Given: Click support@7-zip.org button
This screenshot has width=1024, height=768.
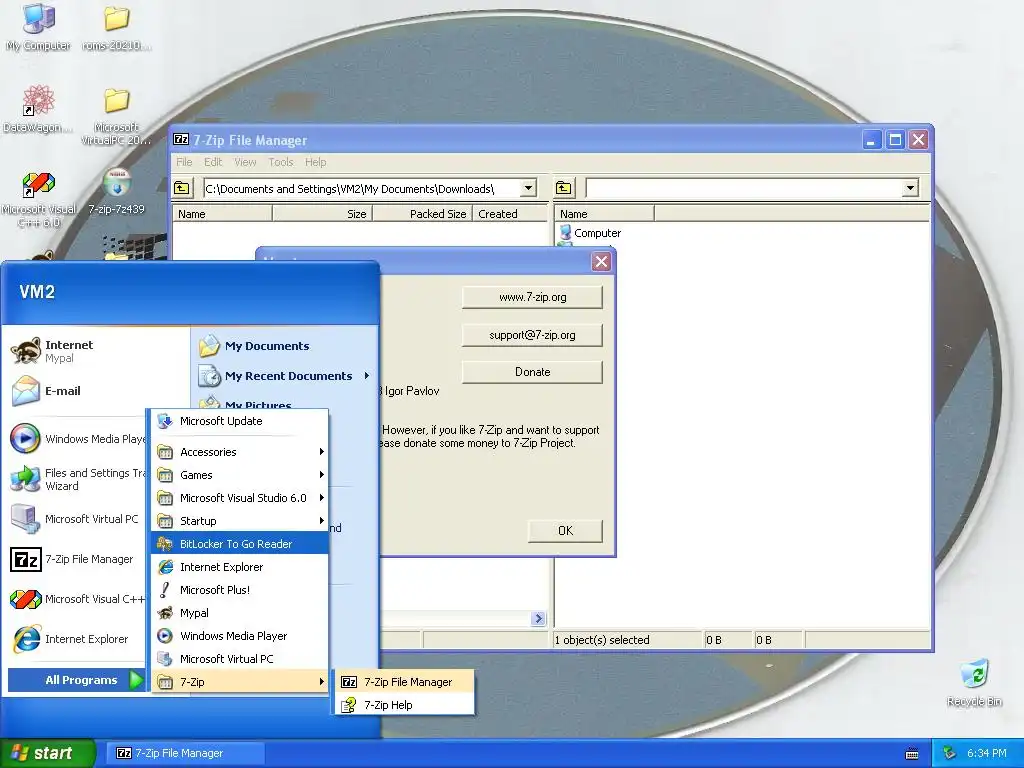Looking at the screenshot, I should point(532,335).
